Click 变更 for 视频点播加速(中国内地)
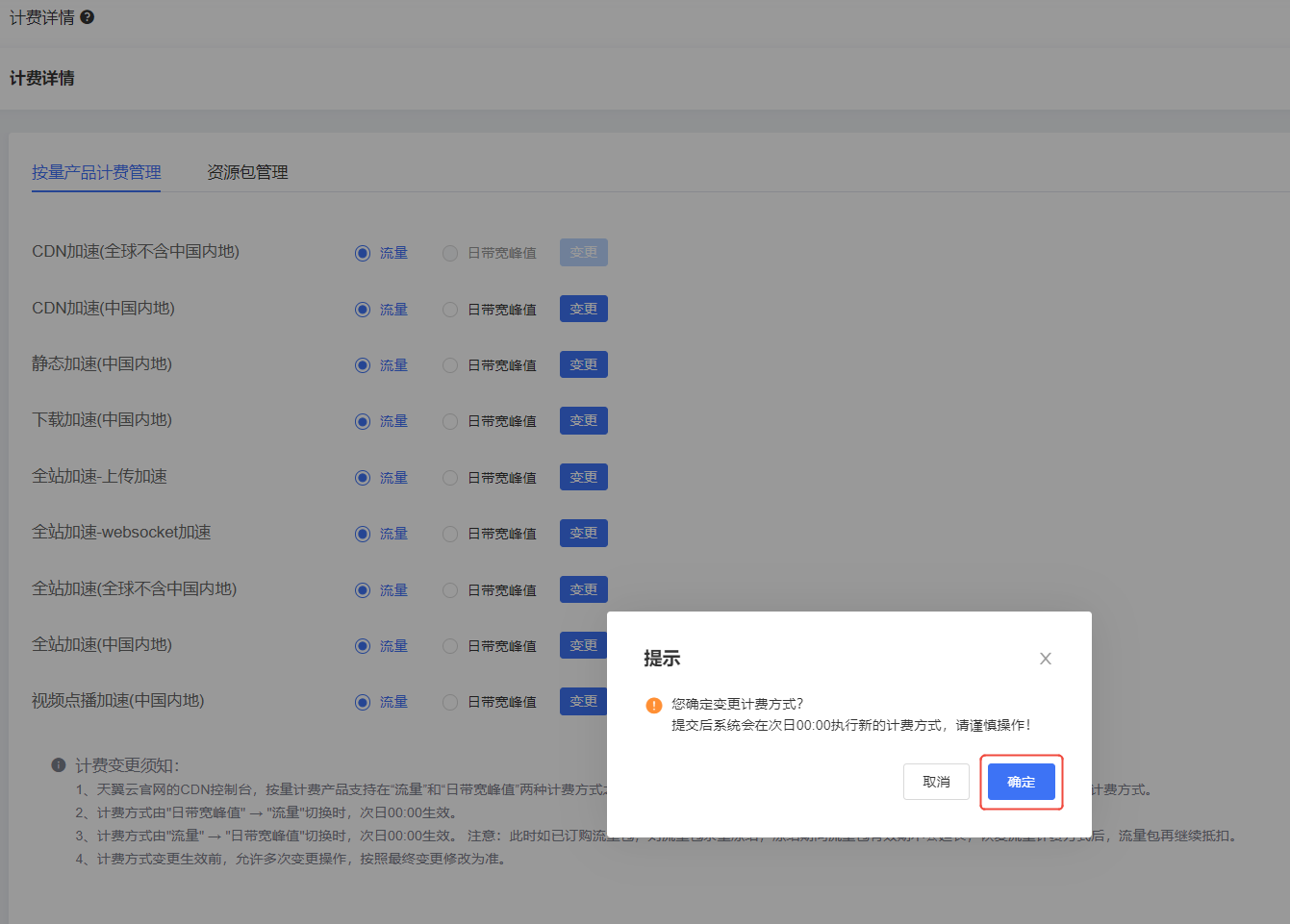This screenshot has width=1290, height=924. 583,701
